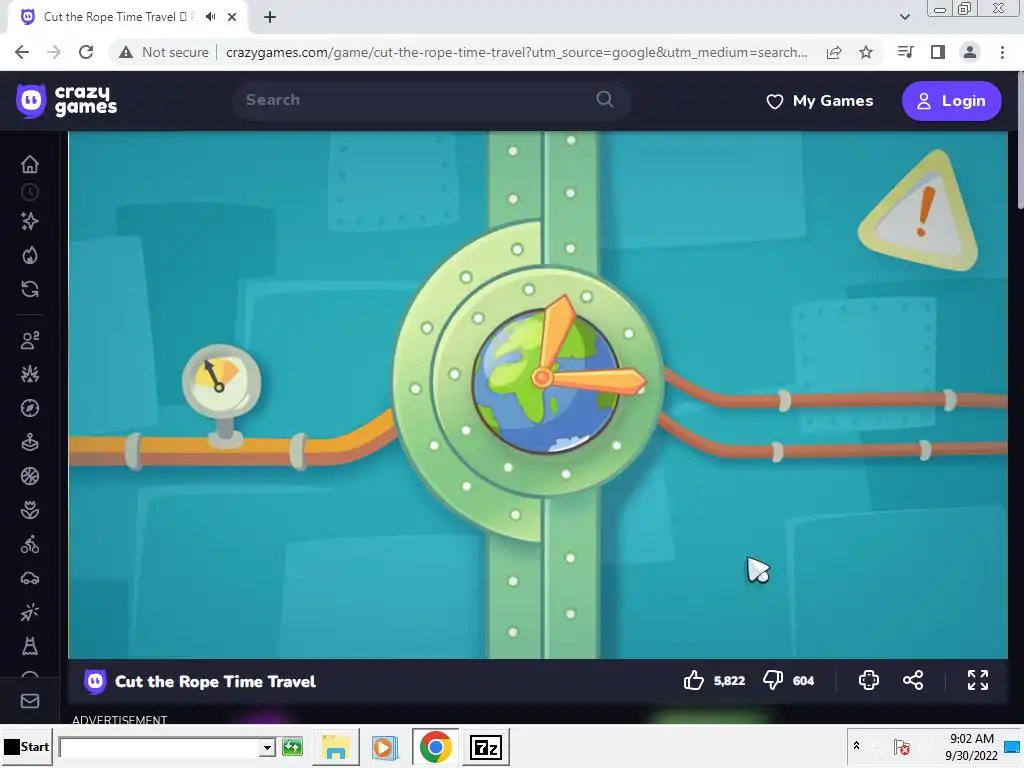
Task: Open Basketball category sidebar icon
Action: coord(29,476)
